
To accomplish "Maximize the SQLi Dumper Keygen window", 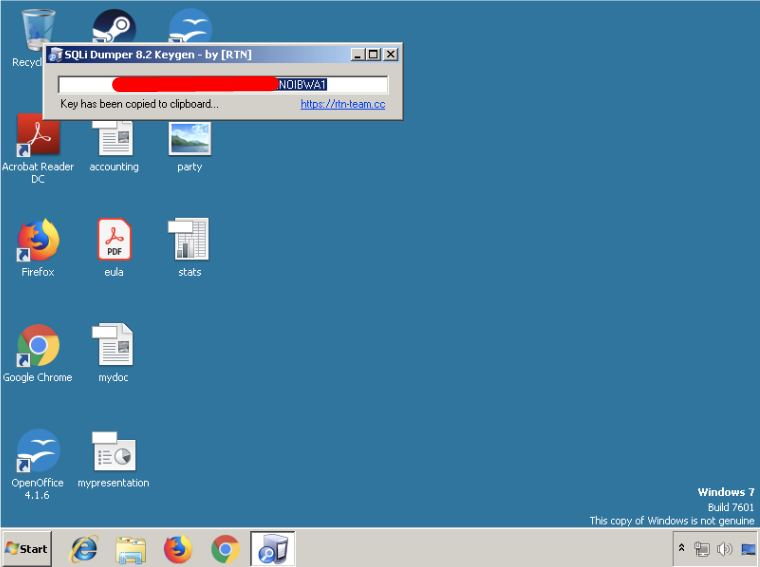I will pyautogui.click(x=373, y=54).
